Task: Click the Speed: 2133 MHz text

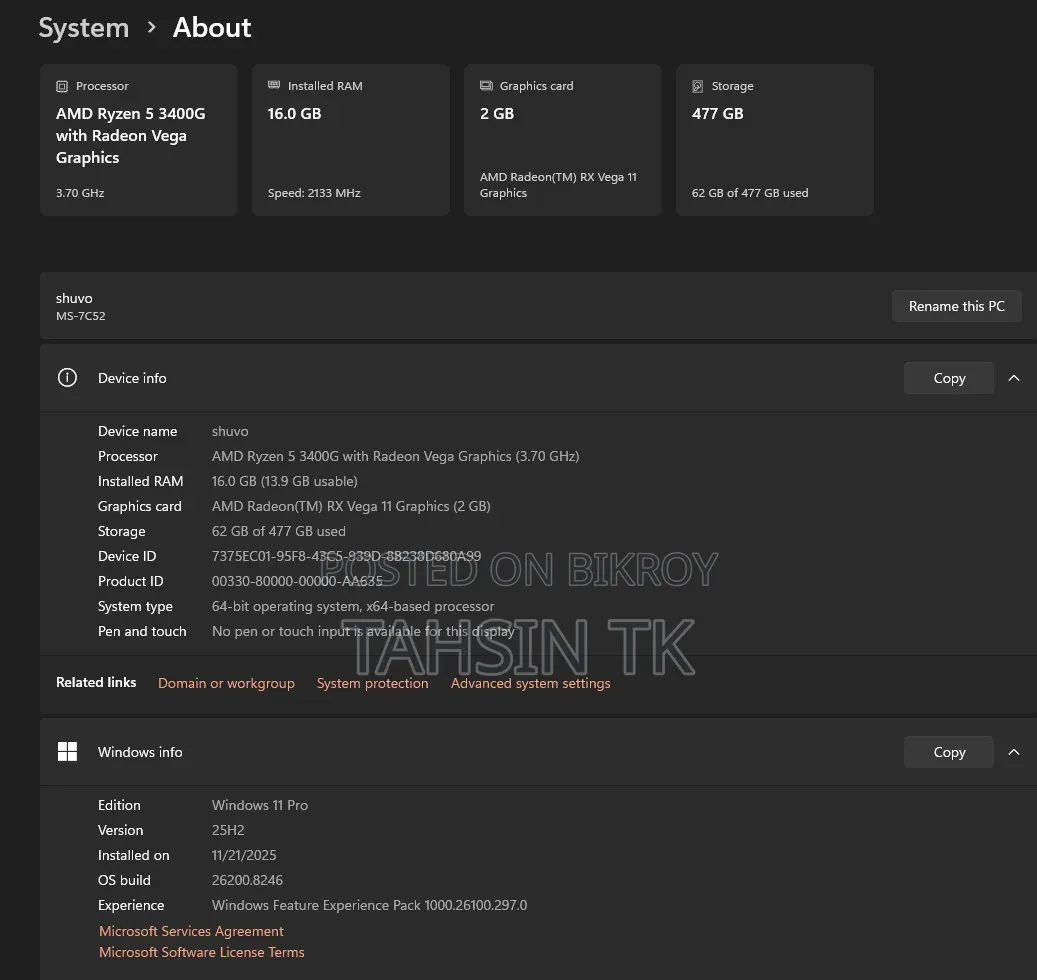Action: (314, 193)
